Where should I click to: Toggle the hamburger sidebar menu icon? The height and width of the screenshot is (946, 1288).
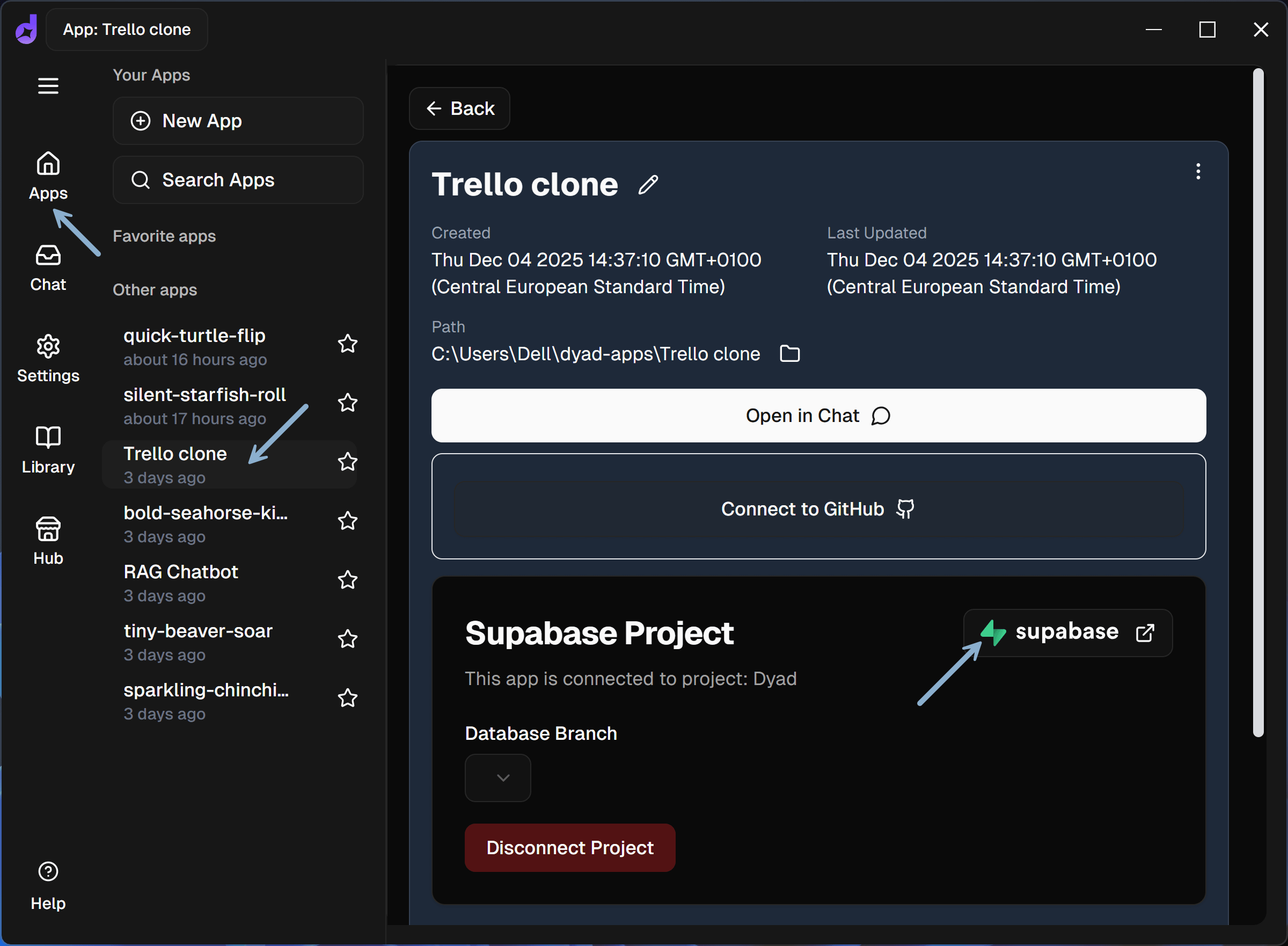48,86
